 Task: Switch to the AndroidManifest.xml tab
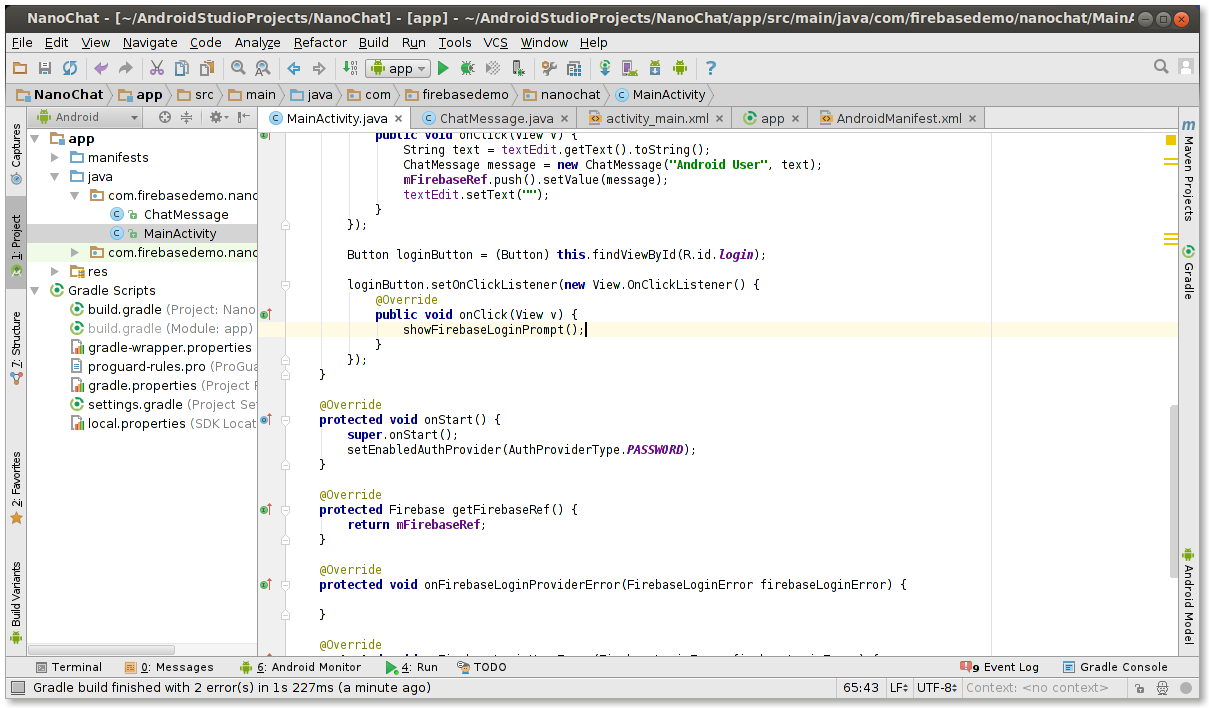[898, 118]
